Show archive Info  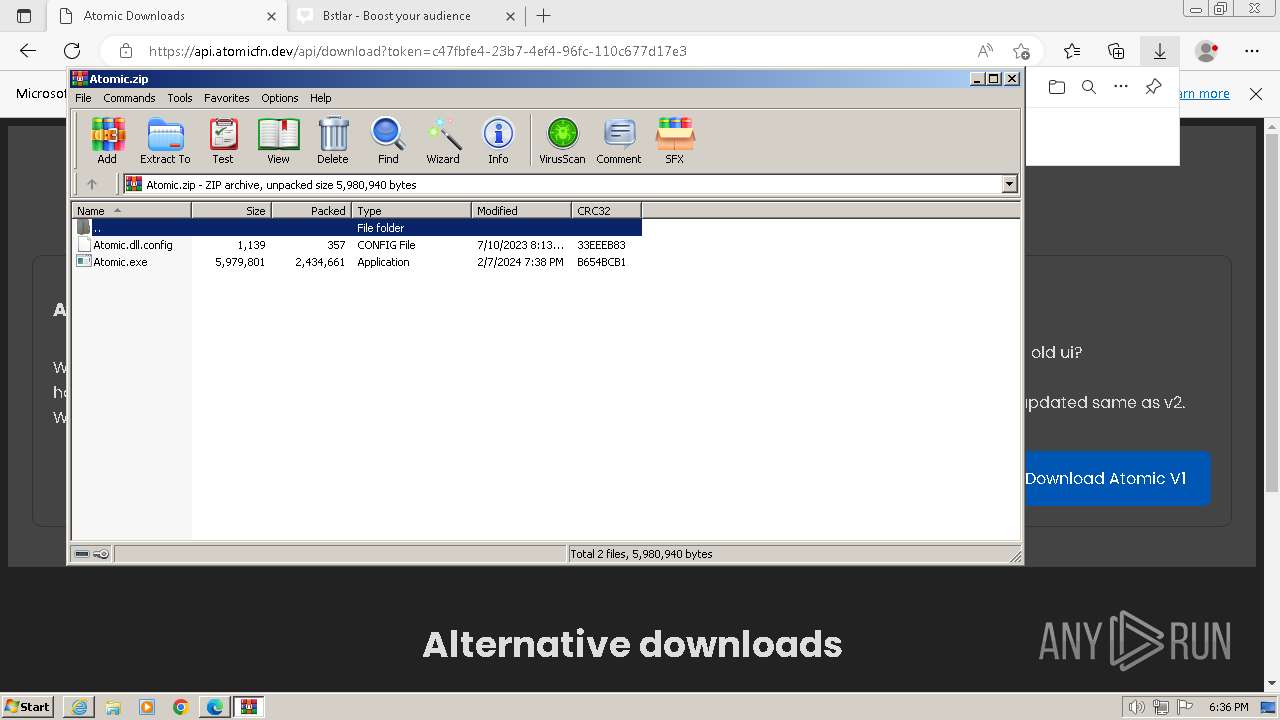point(498,140)
